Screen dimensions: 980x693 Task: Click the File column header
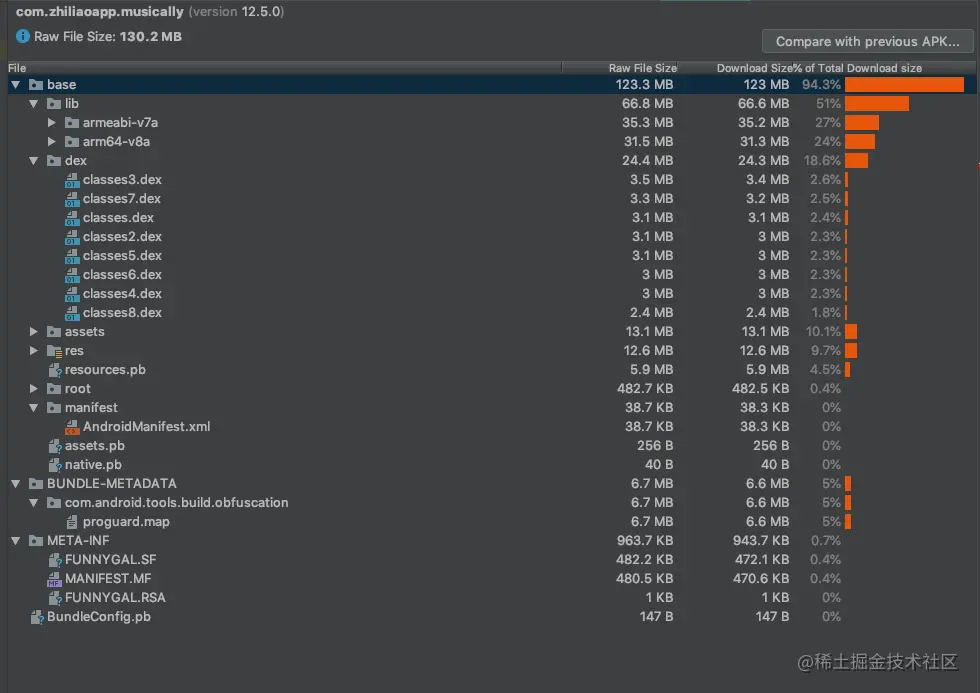click(x=284, y=68)
